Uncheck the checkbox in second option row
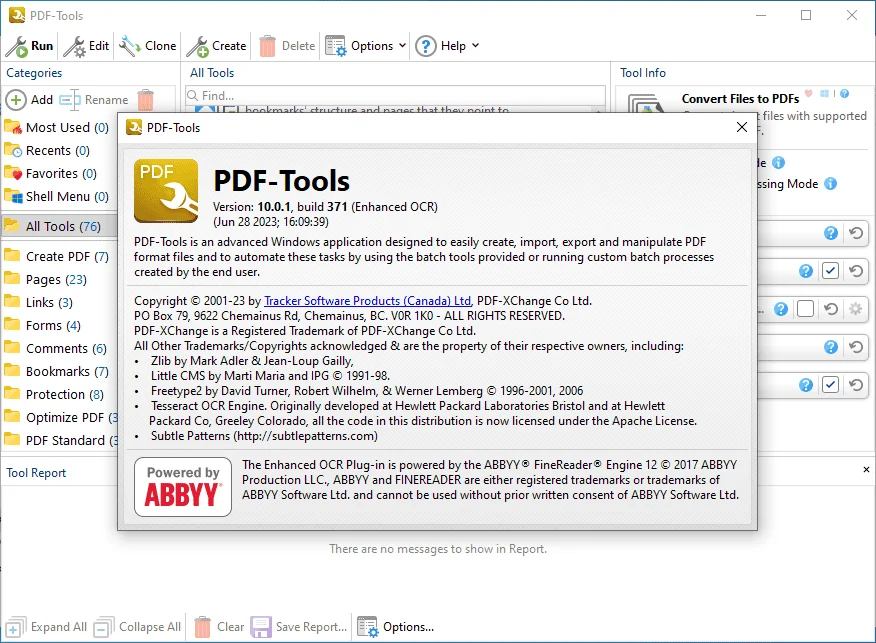 (831, 271)
